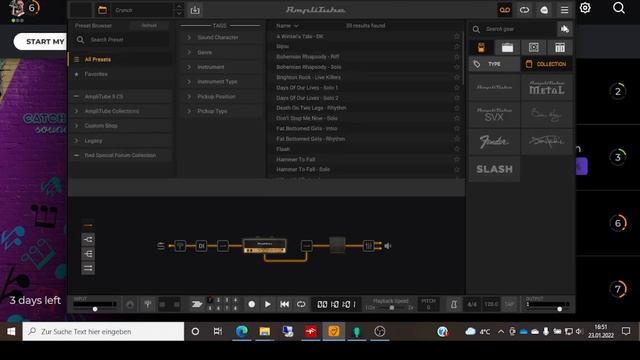Open the Custom Shop cloud icon
640x360 pixels.
(x=544, y=10)
